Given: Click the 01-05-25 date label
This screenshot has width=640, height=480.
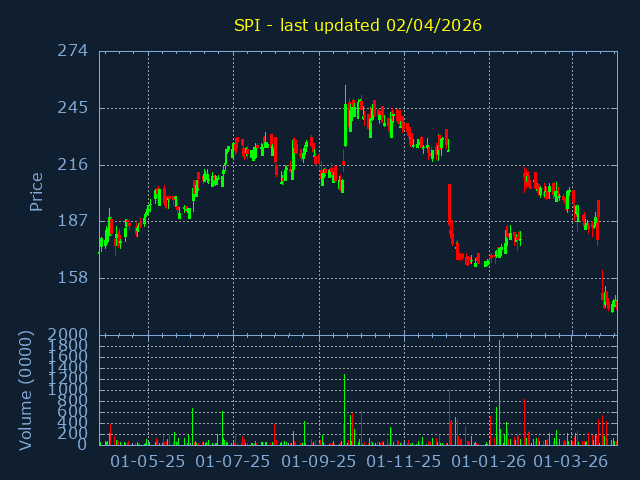Looking at the screenshot, I should [148, 461].
